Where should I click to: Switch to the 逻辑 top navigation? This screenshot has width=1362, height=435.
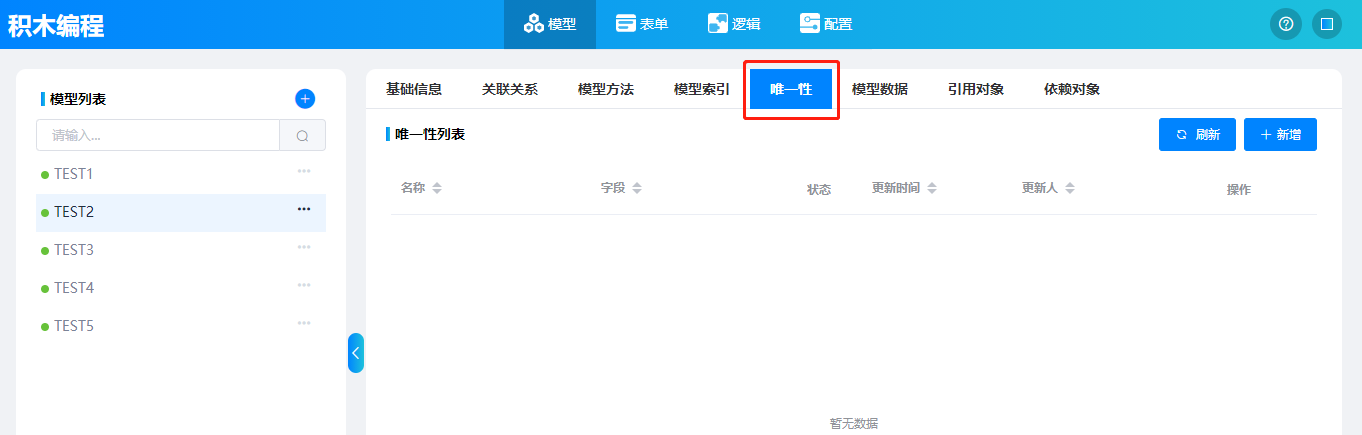point(734,24)
